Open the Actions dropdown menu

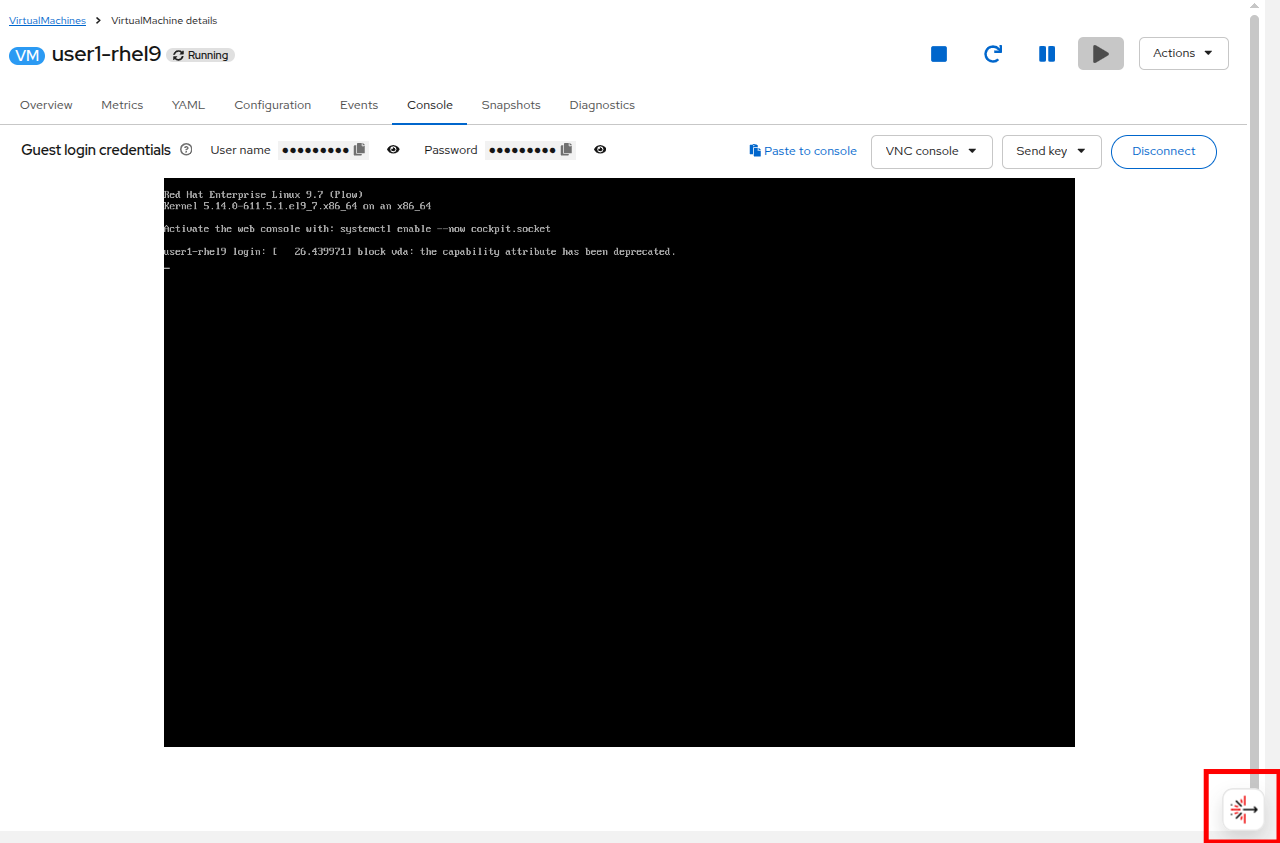1183,53
